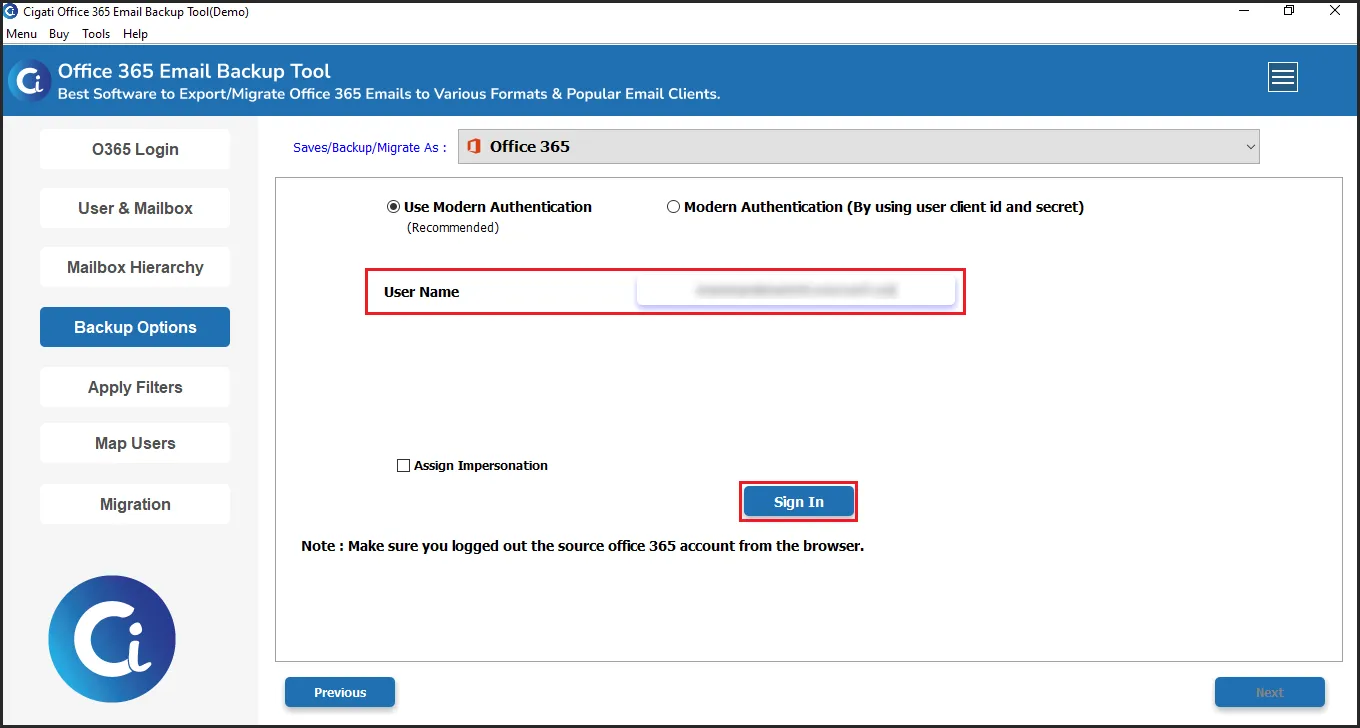
Task: Open the Migration step
Action: (x=135, y=504)
